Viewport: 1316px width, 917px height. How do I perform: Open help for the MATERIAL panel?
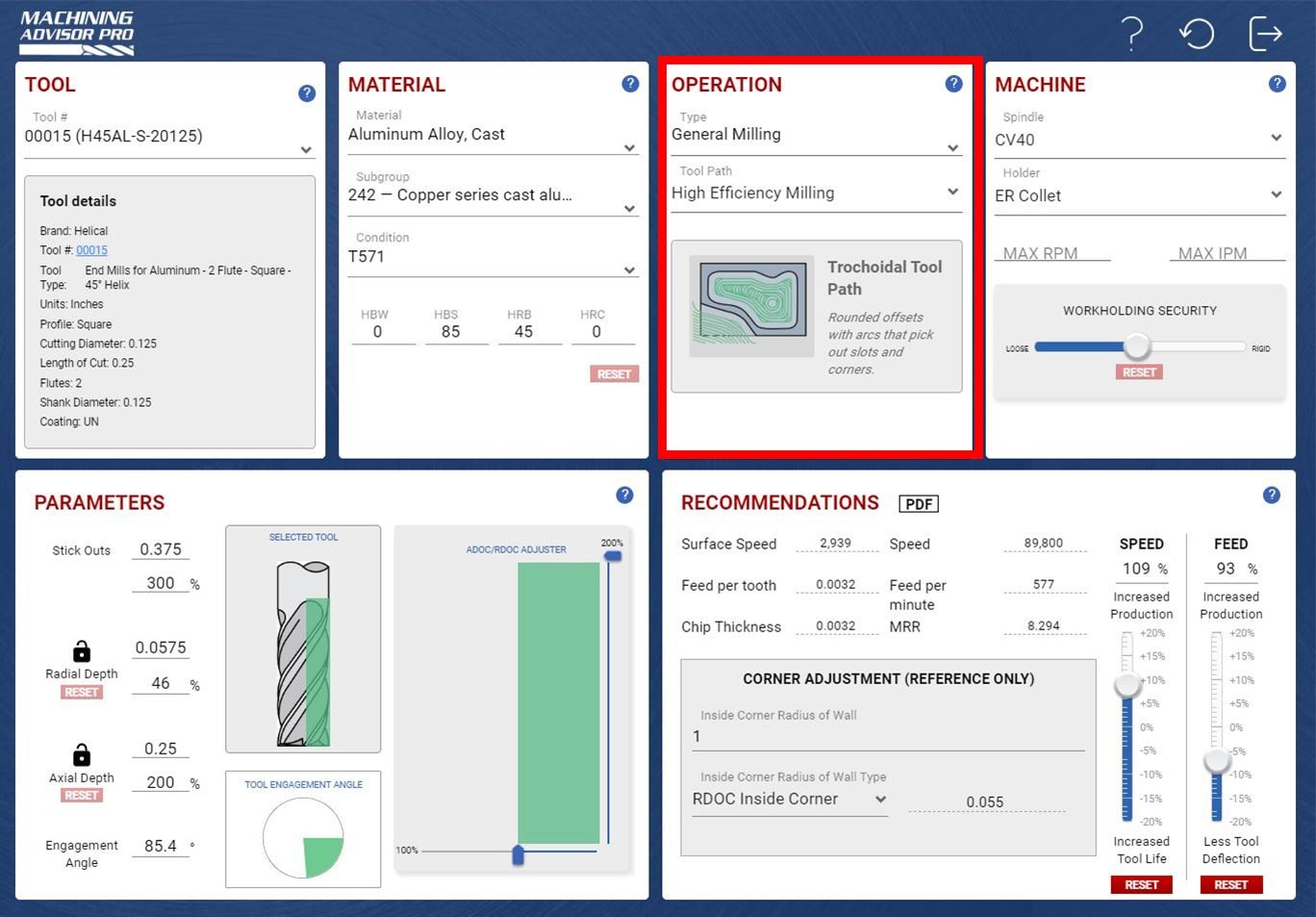(630, 84)
